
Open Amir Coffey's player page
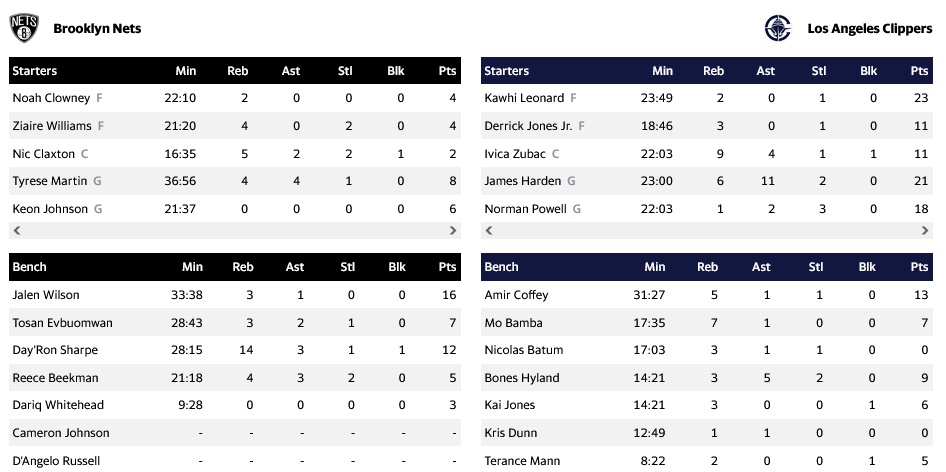click(x=519, y=295)
